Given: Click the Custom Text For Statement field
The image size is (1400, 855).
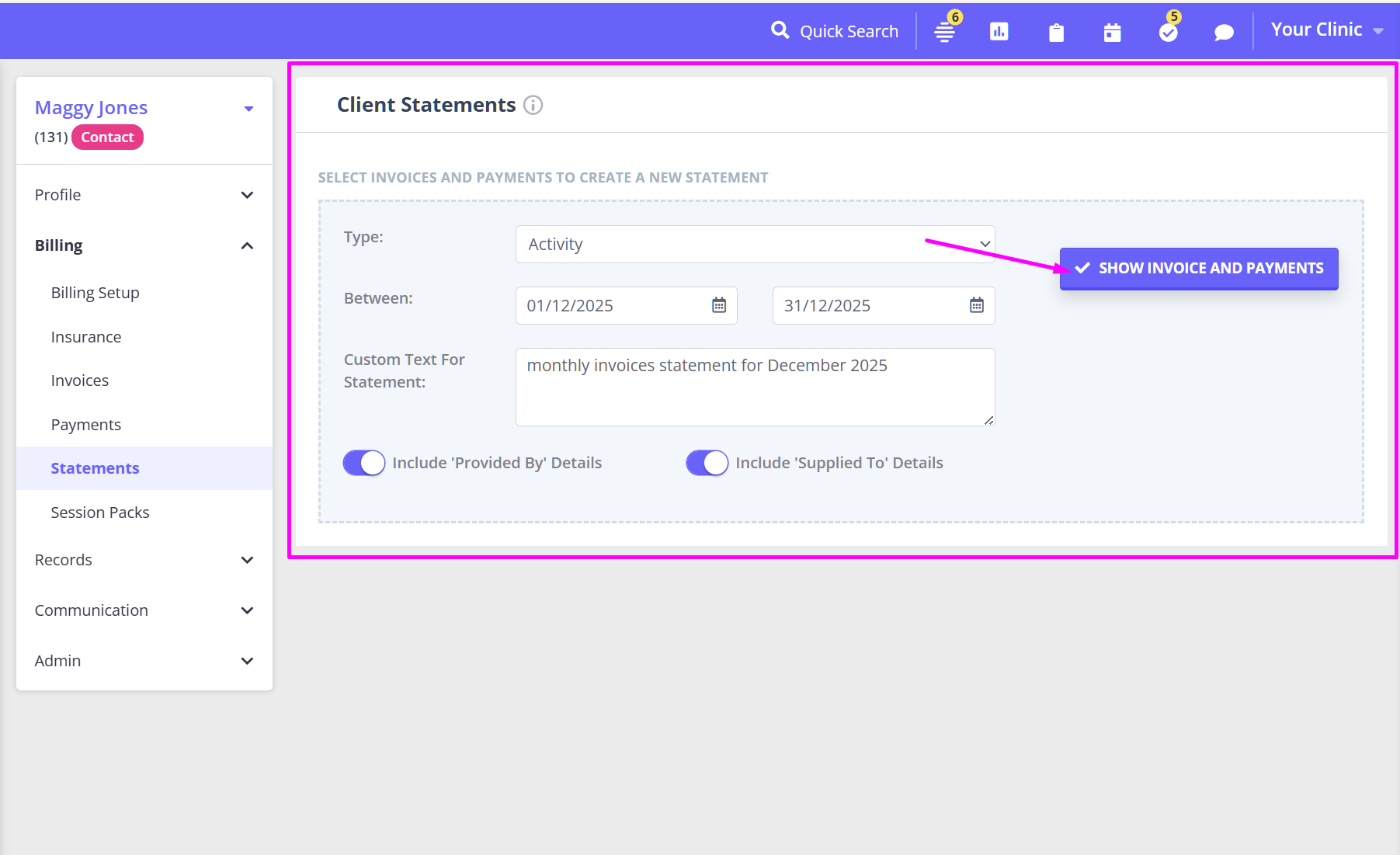Looking at the screenshot, I should [755, 387].
